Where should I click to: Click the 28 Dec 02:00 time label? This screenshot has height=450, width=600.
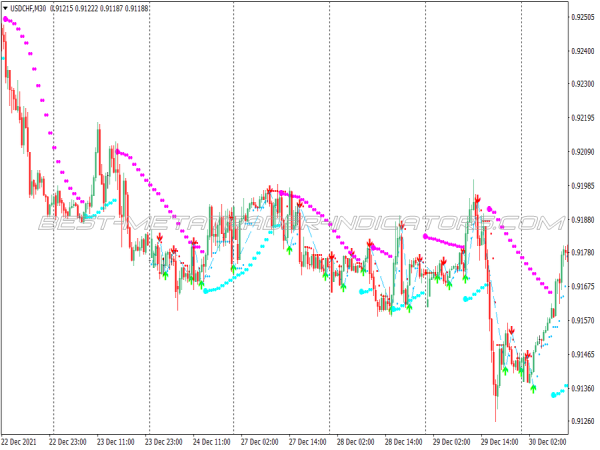point(355,442)
